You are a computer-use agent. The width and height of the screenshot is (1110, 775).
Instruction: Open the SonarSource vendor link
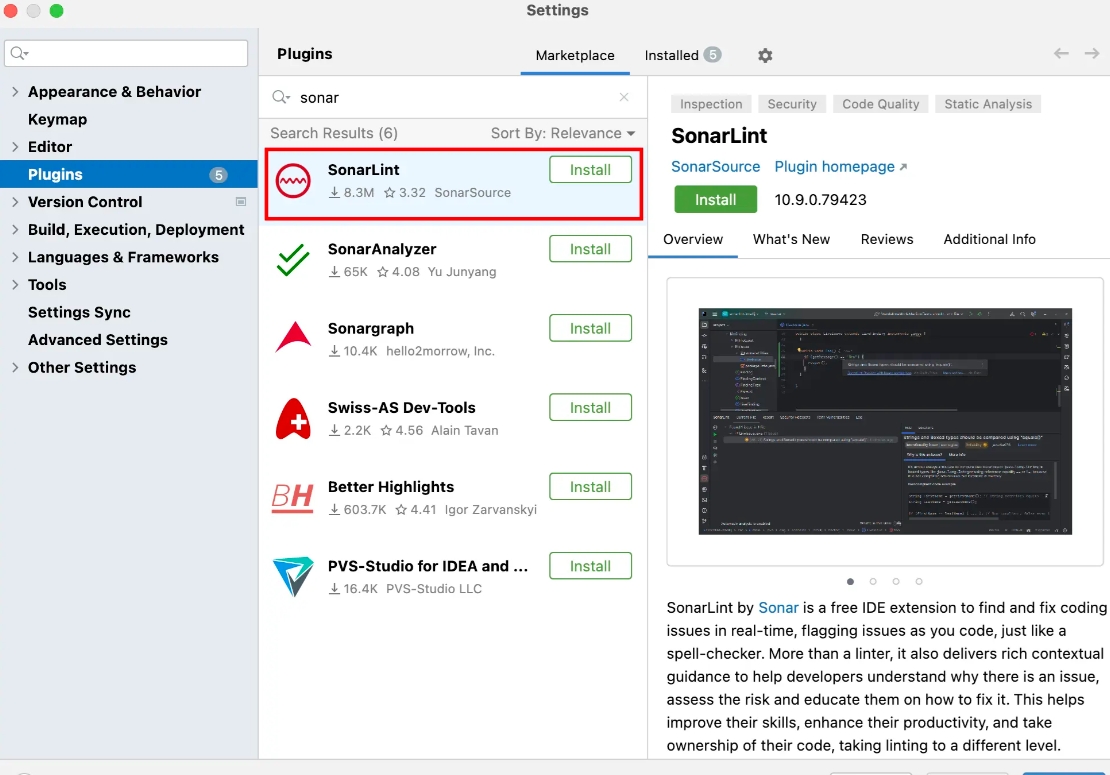tap(715, 166)
